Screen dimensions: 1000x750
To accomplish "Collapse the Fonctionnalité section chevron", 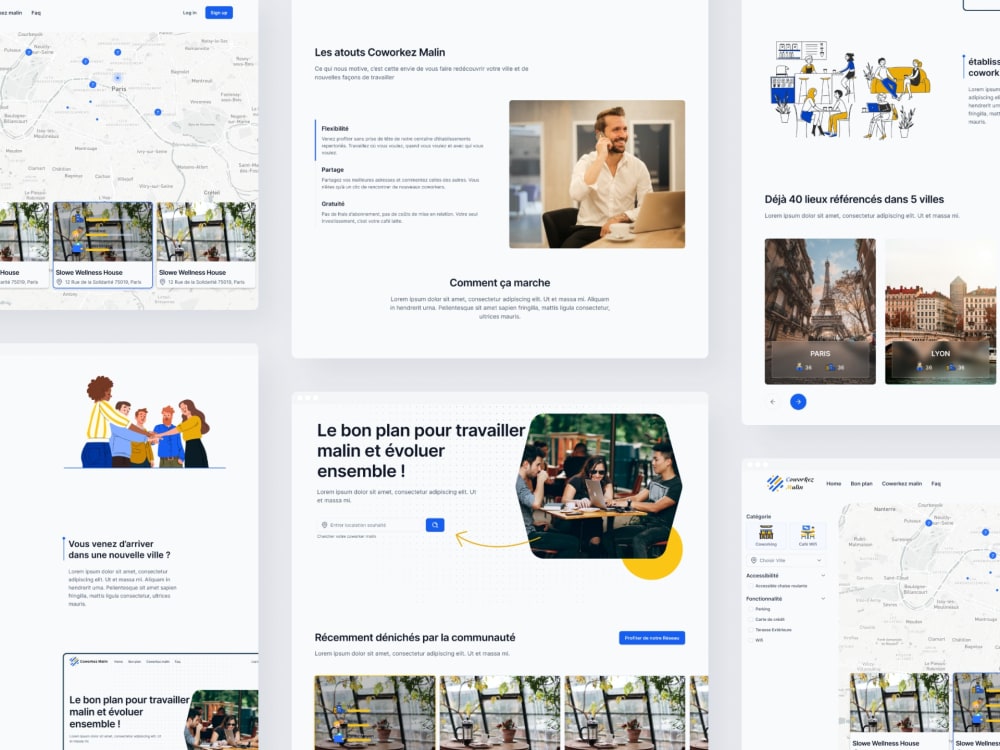I will pos(822,599).
